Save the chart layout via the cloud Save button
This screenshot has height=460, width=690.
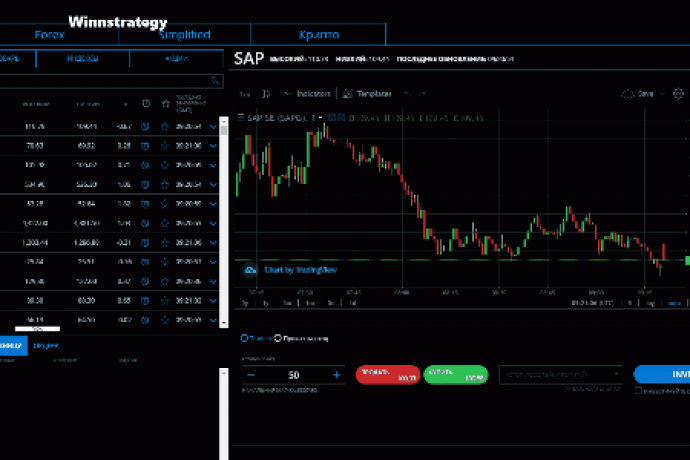click(x=637, y=94)
